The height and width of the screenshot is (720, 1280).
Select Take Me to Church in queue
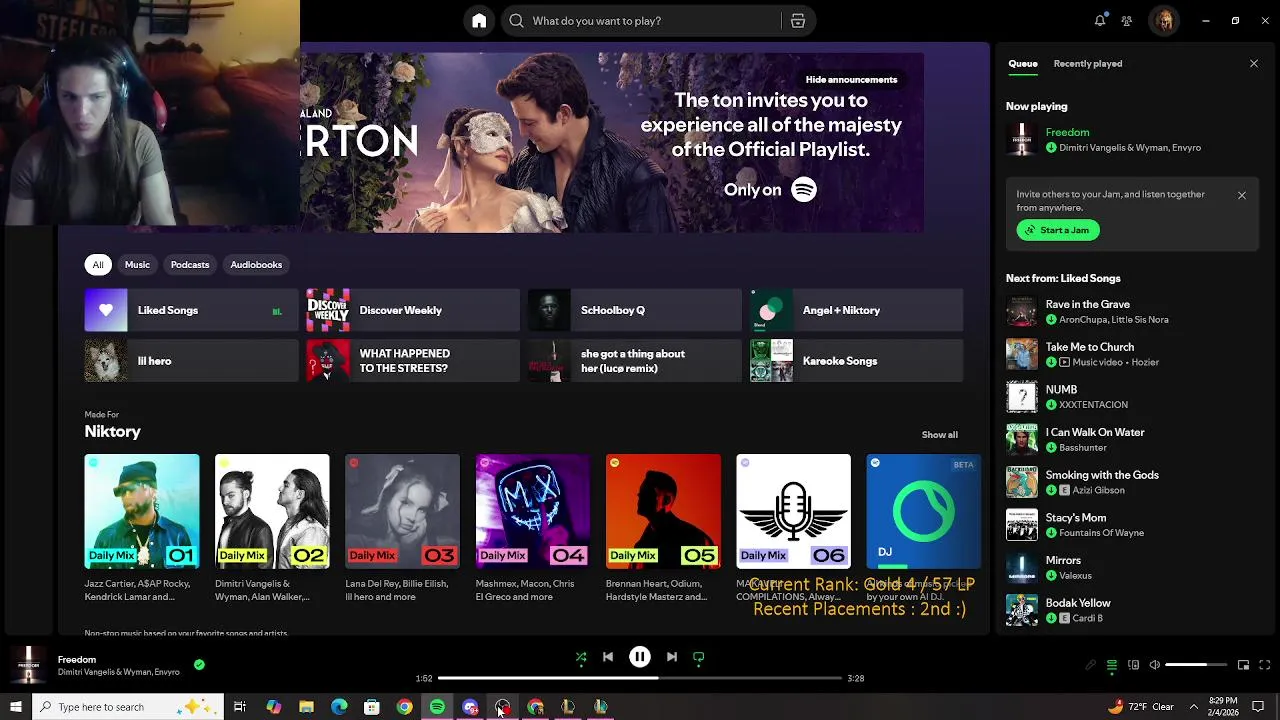pos(1132,354)
